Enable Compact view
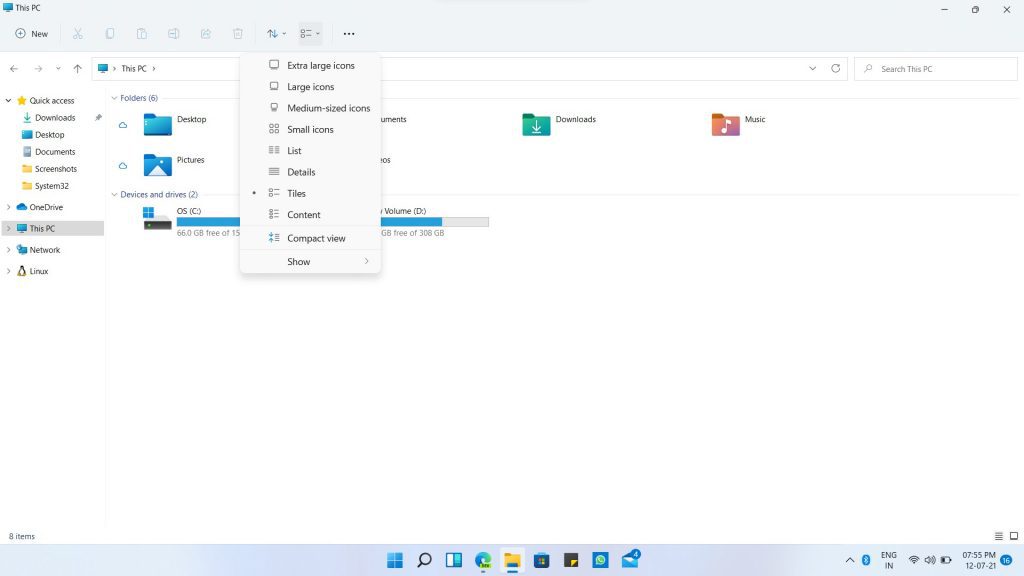 (x=316, y=238)
